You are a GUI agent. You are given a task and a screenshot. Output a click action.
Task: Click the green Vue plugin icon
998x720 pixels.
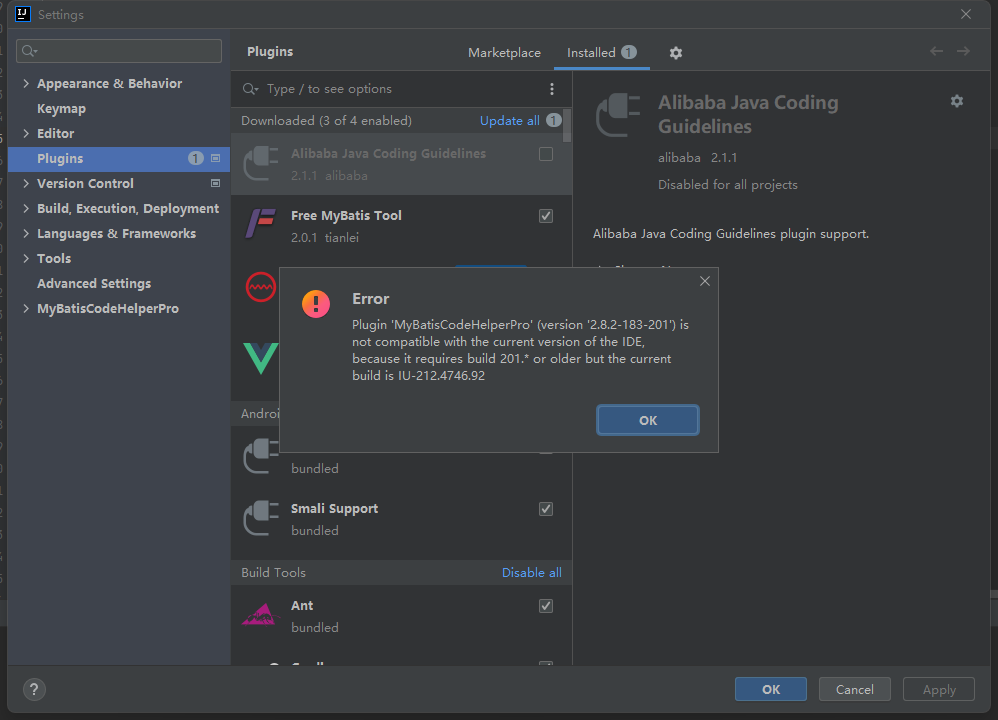click(x=261, y=358)
